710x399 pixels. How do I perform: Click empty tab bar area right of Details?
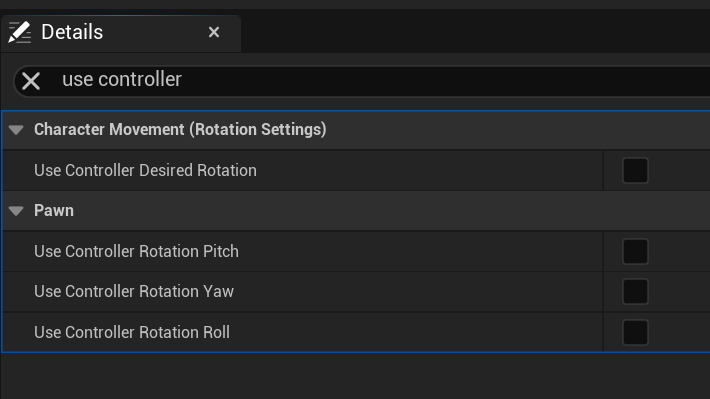click(475, 31)
